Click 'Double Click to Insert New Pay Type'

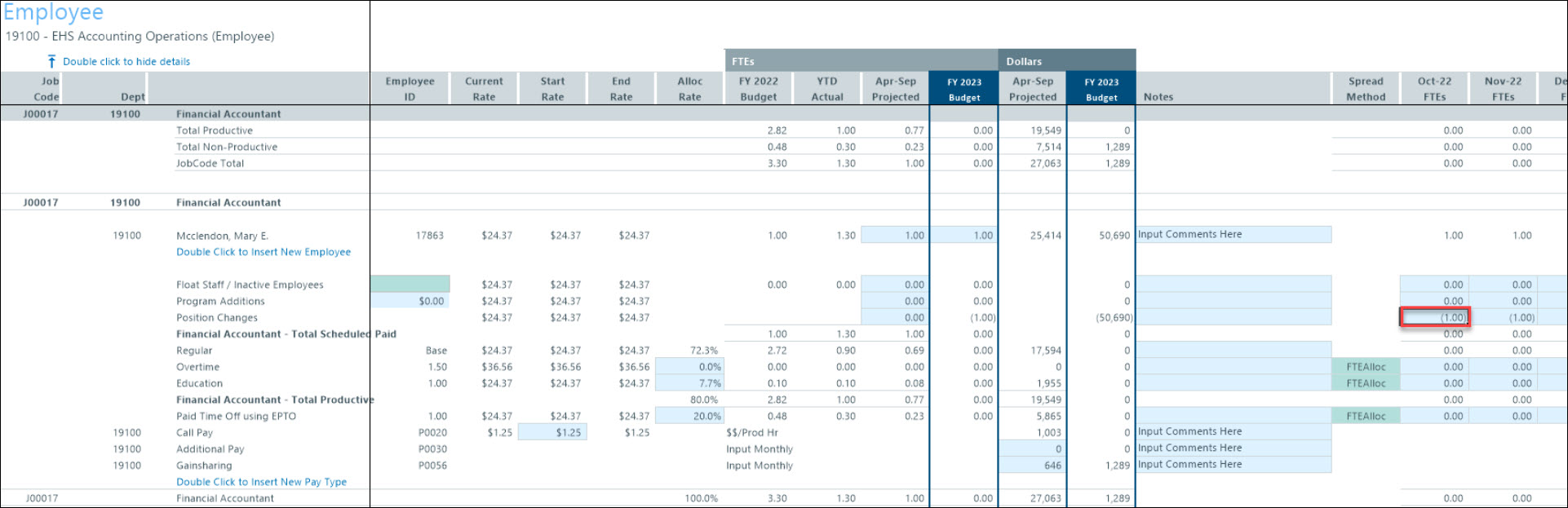point(261,482)
